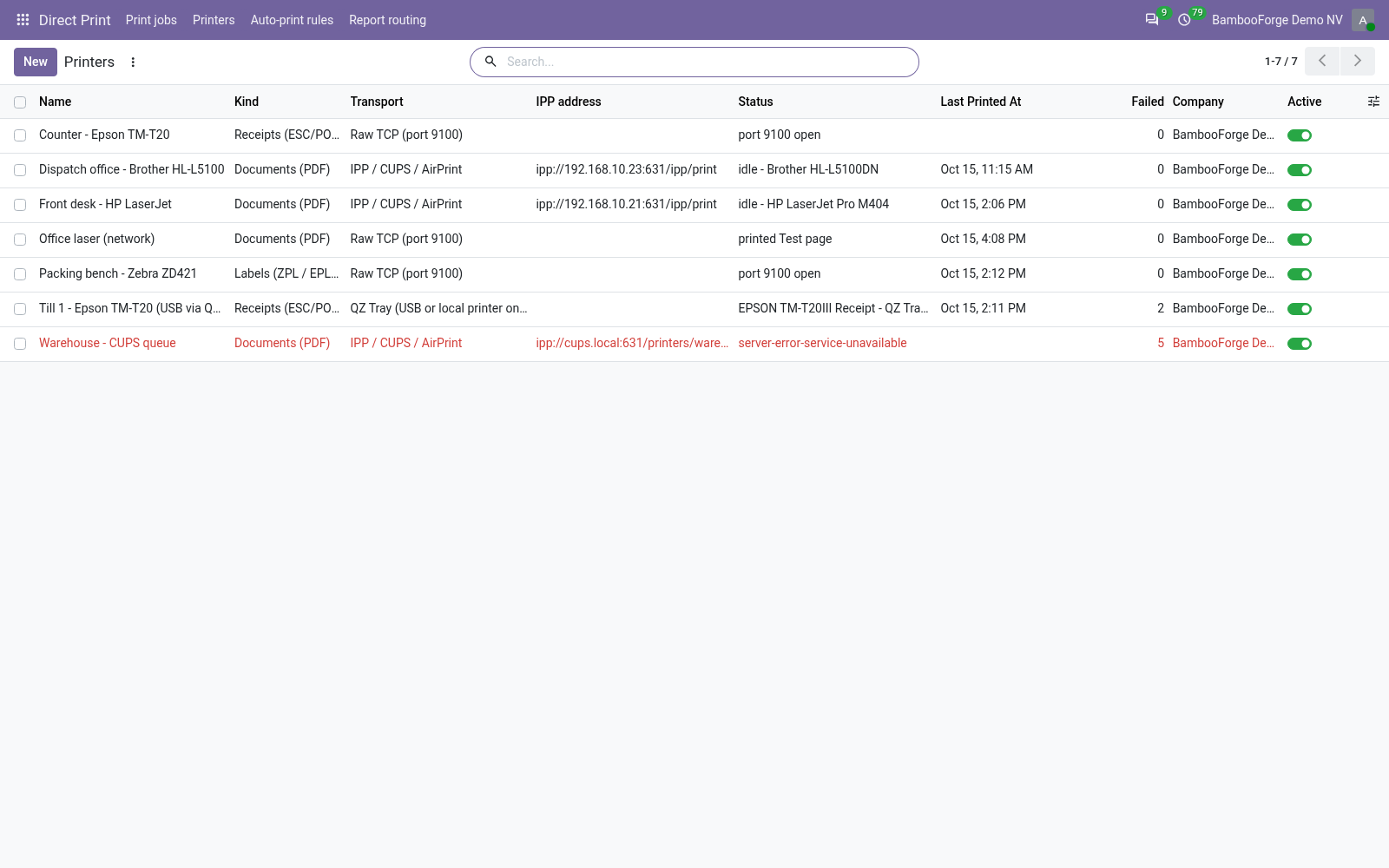Toggle Active for Dispatch office Brother printer
1389x868 pixels.
click(x=1300, y=170)
